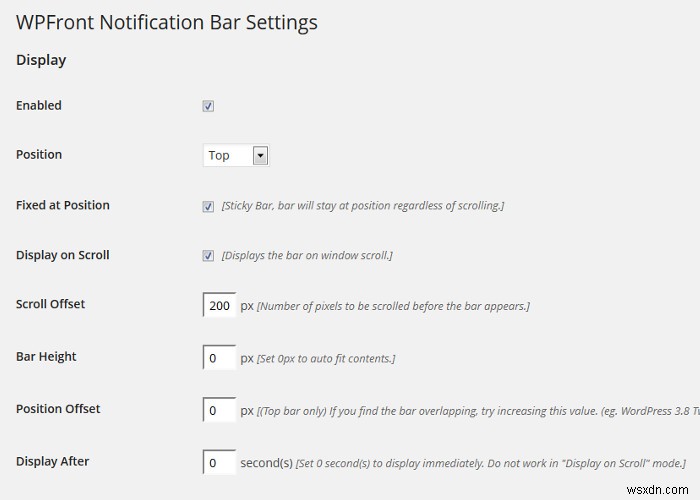Click the Scroll Offset field showing 200
Screen dimensions: 700x500
[219, 305]
